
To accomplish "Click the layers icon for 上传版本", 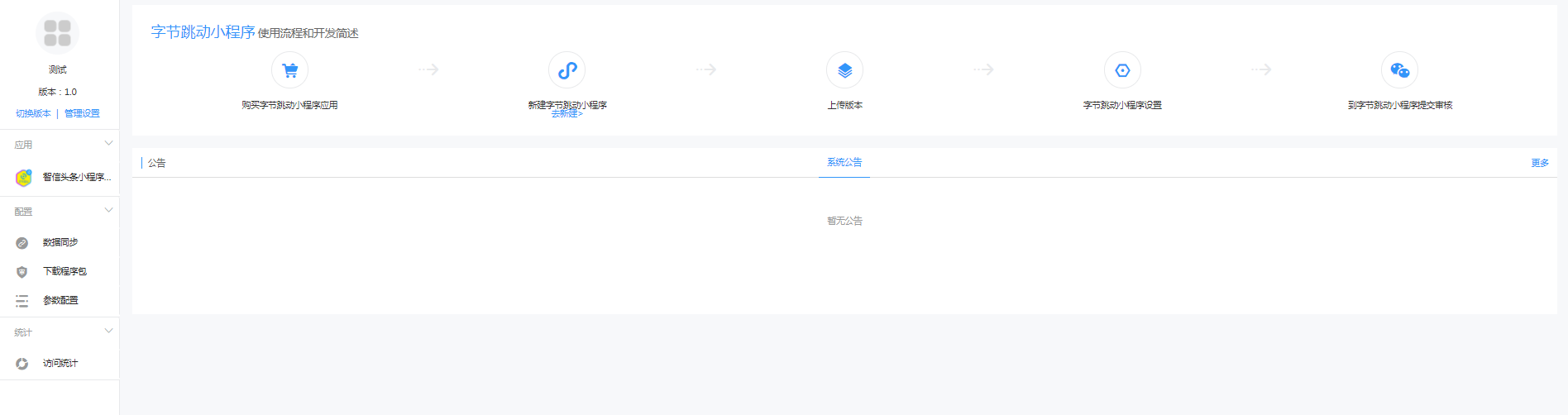I will point(844,70).
